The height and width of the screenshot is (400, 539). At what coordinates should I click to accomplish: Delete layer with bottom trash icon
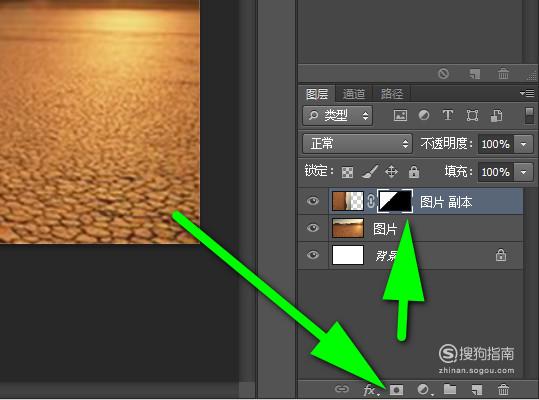point(503,390)
